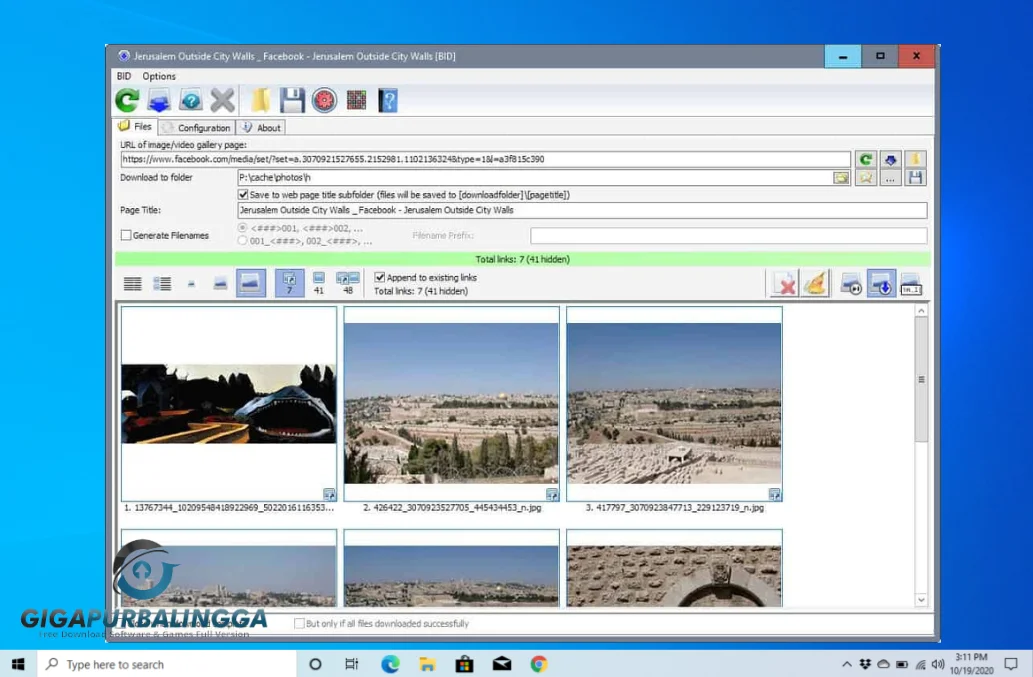Click the vertical scrollbar thumb of thumbnails
Screen dimensions: 1033x677
pos(921,379)
